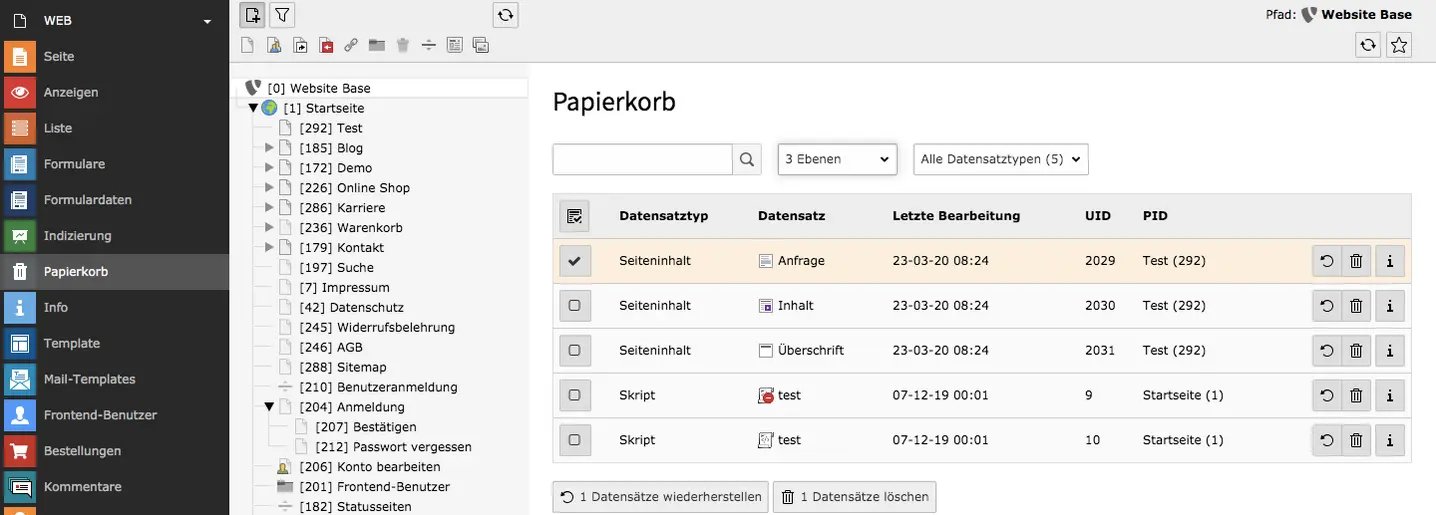Toggle the select-all records checkbox
This screenshot has height=515, width=1436.
574,216
